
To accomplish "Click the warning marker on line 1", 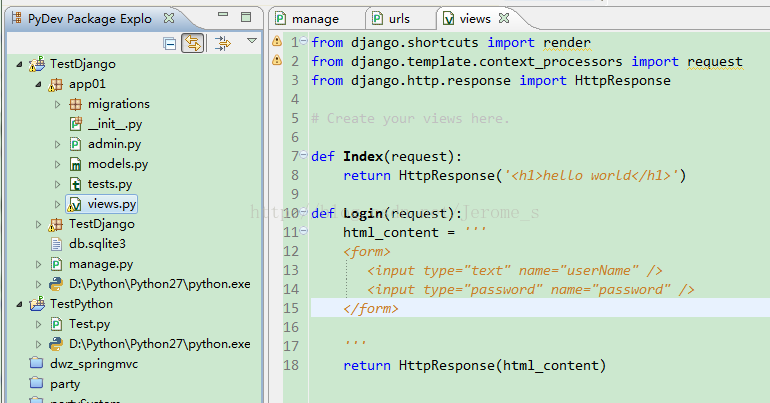I will [277, 41].
